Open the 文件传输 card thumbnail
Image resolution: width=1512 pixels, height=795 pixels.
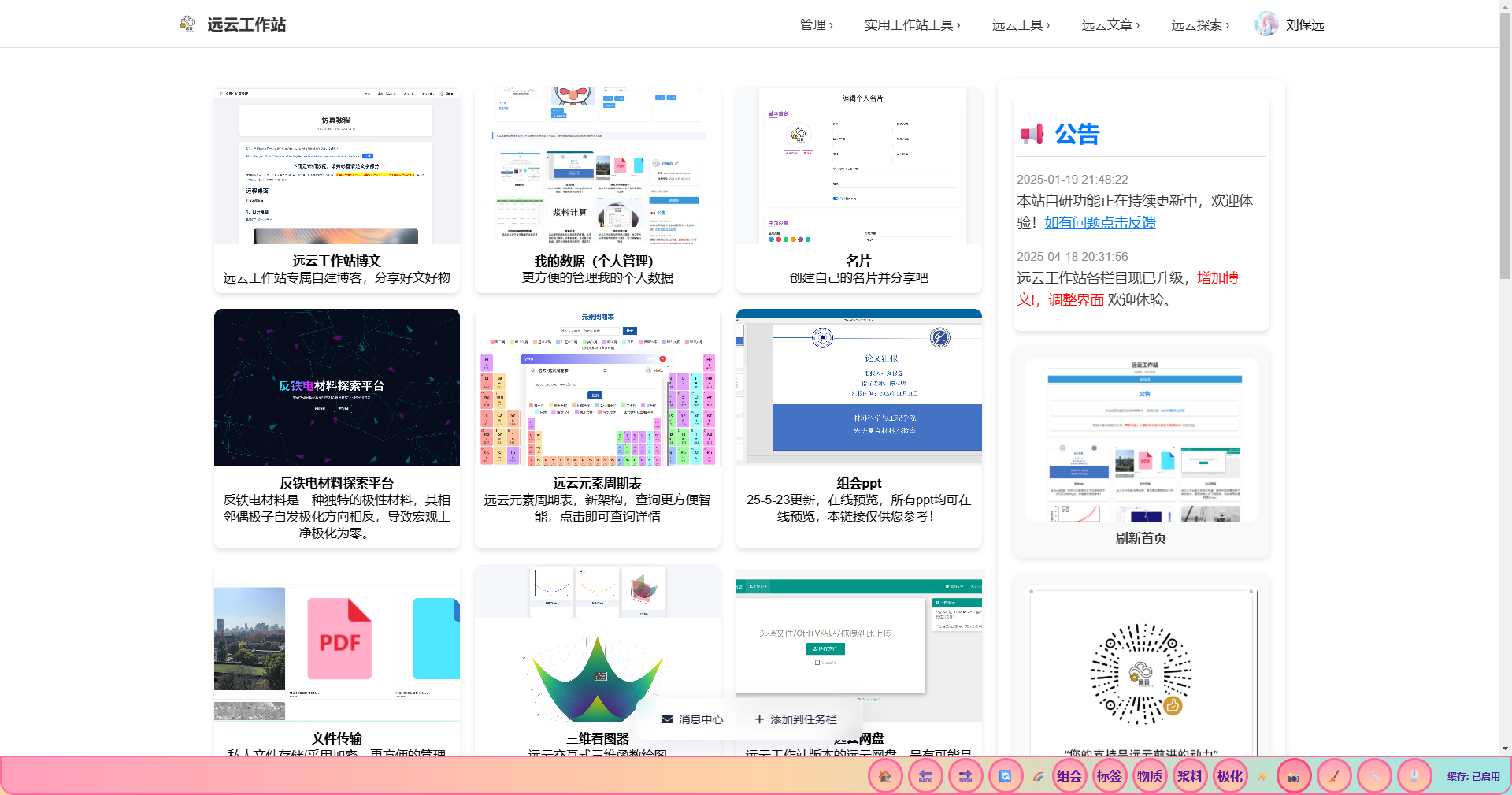coord(337,643)
